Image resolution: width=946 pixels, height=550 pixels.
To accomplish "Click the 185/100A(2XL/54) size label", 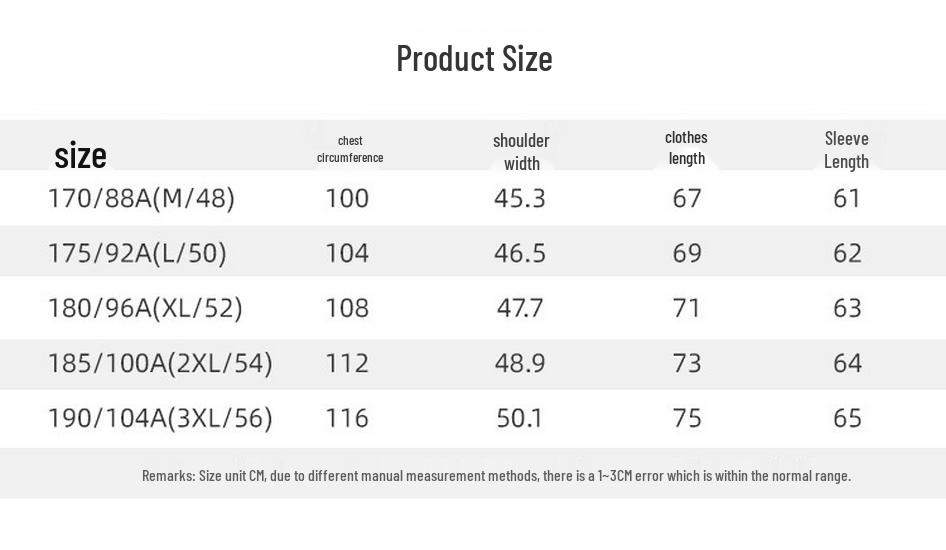I will coord(160,363).
